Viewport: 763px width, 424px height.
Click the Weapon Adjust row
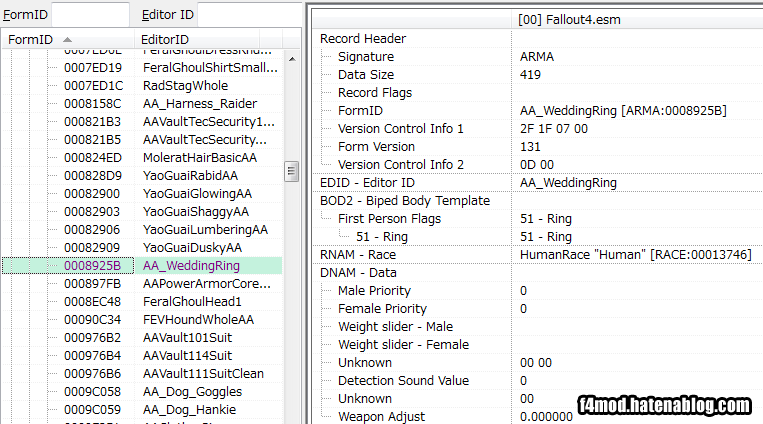click(x=538, y=417)
